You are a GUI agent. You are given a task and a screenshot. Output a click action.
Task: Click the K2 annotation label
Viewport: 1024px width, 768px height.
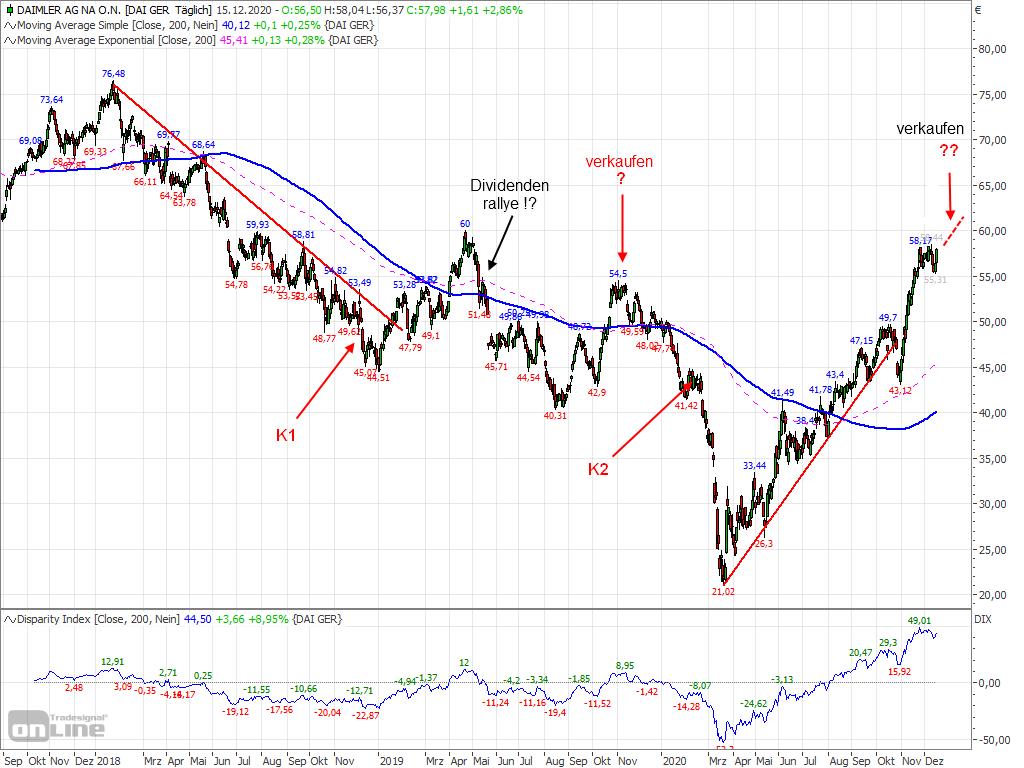(x=598, y=470)
